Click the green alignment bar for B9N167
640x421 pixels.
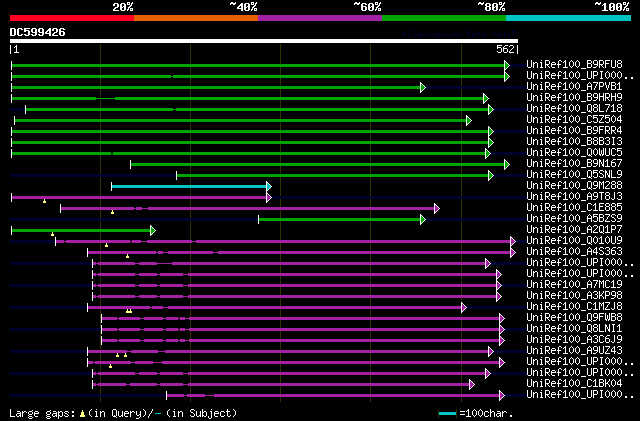click(318, 165)
